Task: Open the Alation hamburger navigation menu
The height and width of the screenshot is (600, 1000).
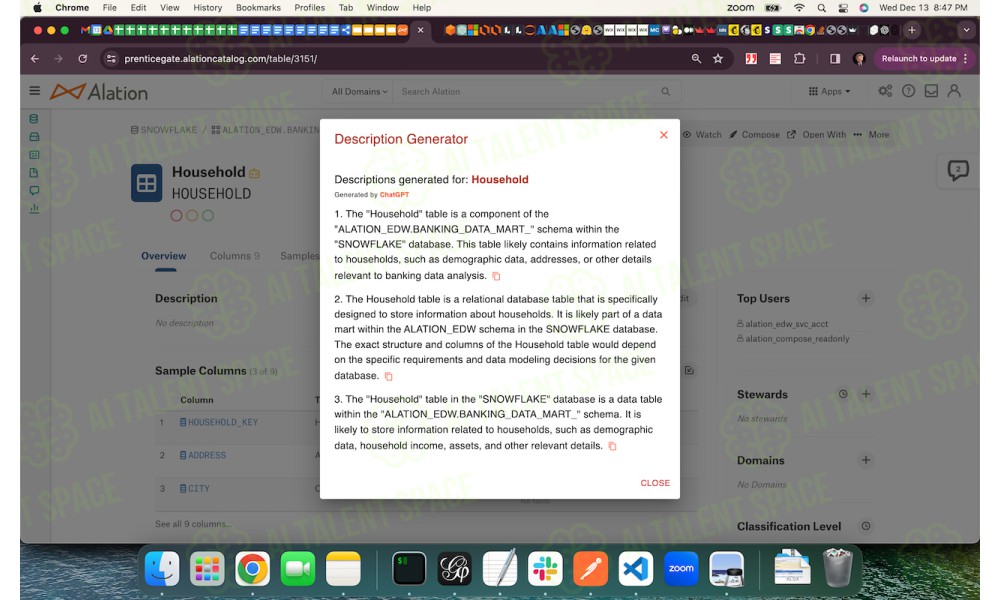Action: coord(34,91)
